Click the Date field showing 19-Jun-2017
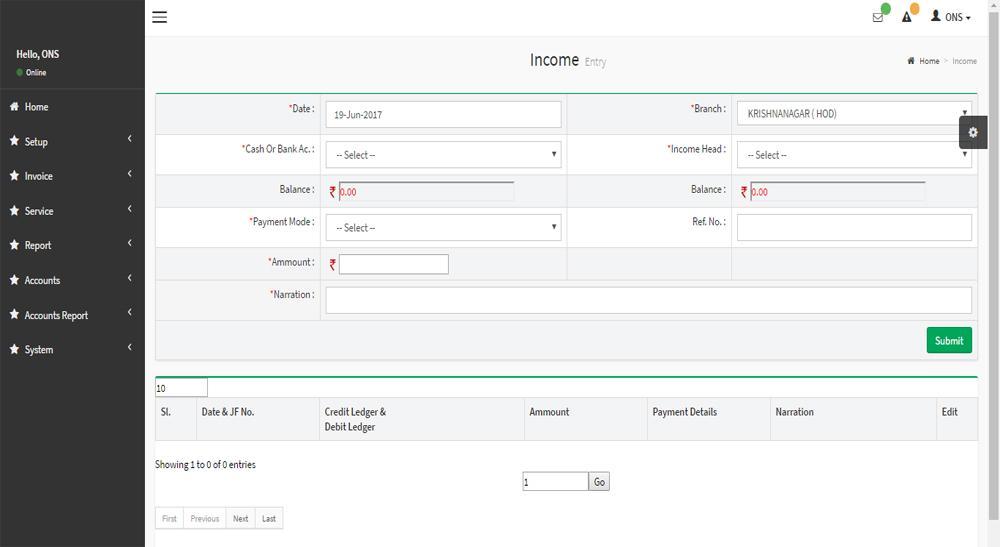The width and height of the screenshot is (1000, 547). pyautogui.click(x=443, y=115)
